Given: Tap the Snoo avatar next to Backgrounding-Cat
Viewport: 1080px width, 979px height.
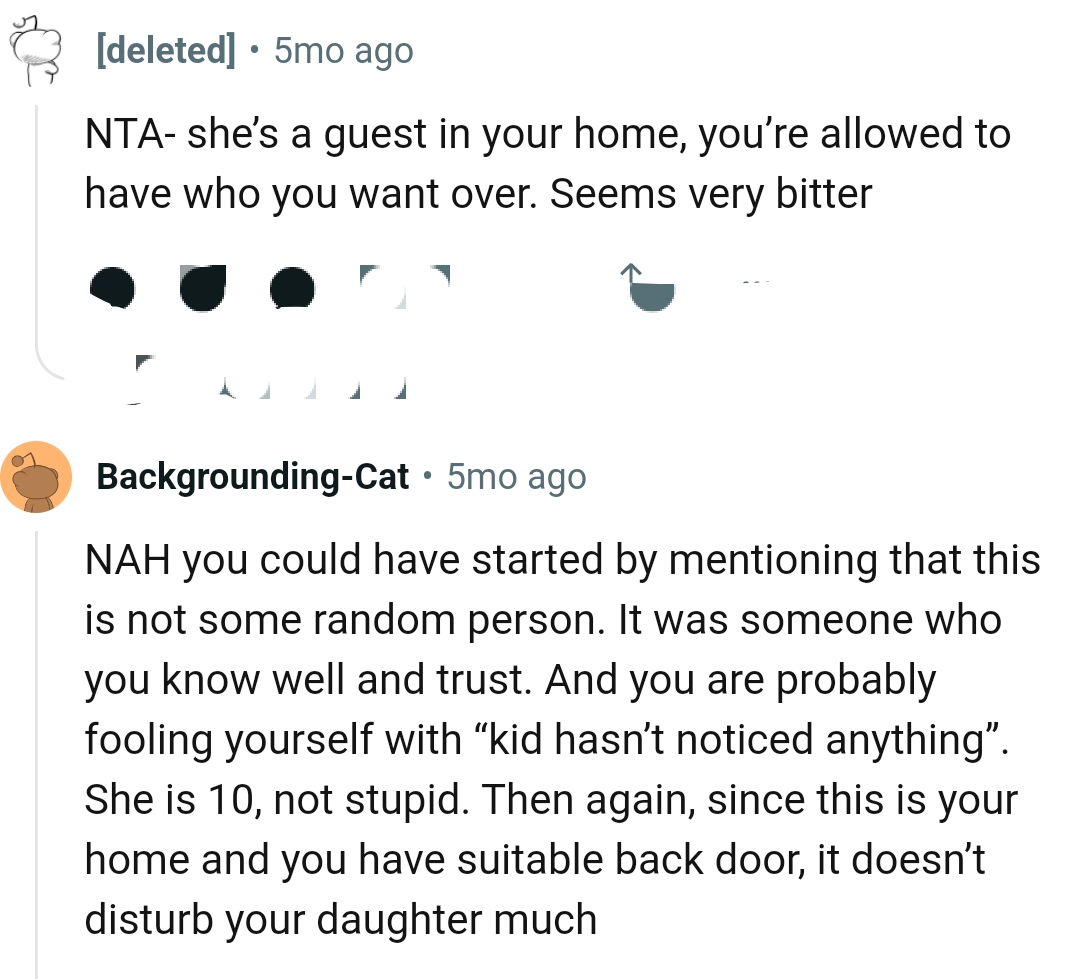Looking at the screenshot, I should pyautogui.click(x=37, y=476).
